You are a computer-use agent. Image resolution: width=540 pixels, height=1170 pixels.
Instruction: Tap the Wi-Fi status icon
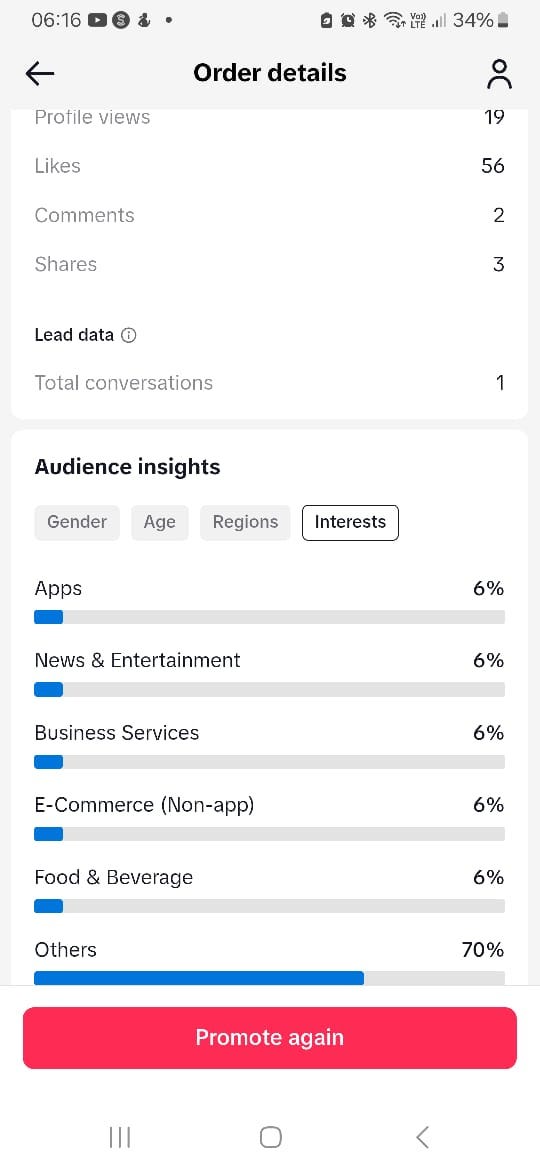393,21
